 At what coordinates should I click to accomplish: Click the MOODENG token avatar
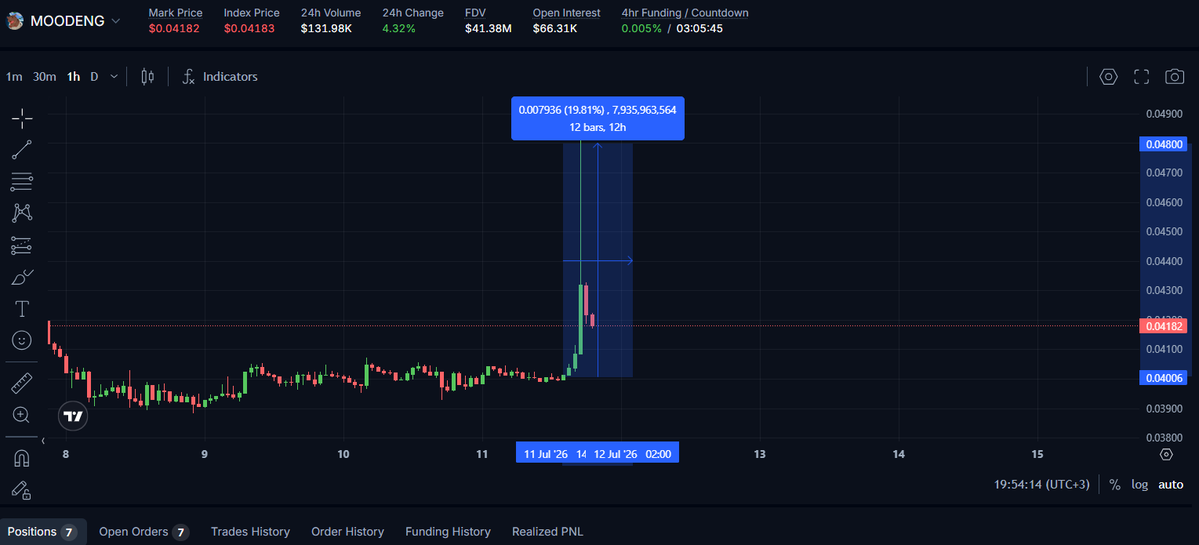coord(15,21)
